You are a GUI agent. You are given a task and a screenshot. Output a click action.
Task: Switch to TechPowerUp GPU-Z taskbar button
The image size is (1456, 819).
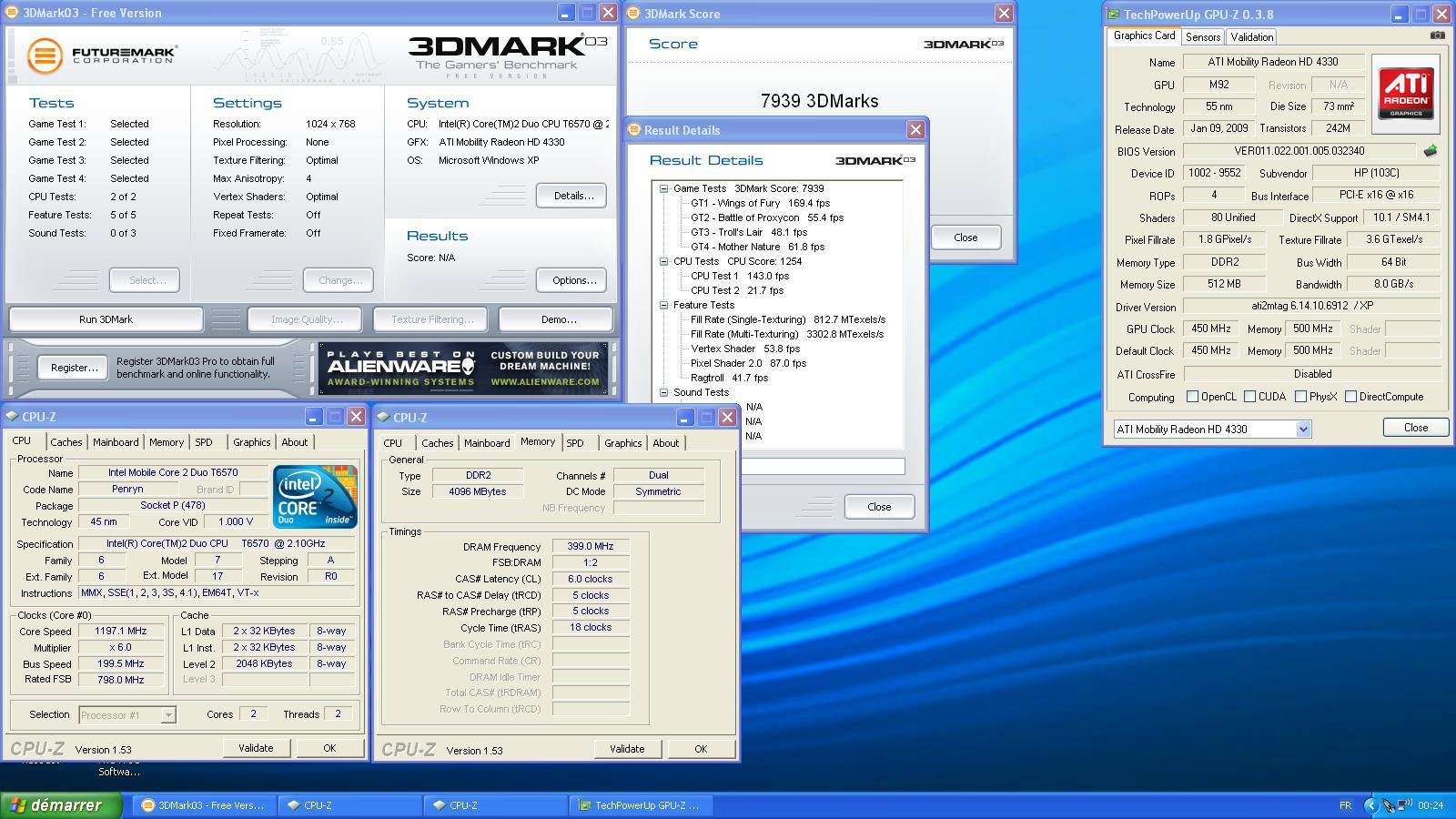pyautogui.click(x=642, y=805)
